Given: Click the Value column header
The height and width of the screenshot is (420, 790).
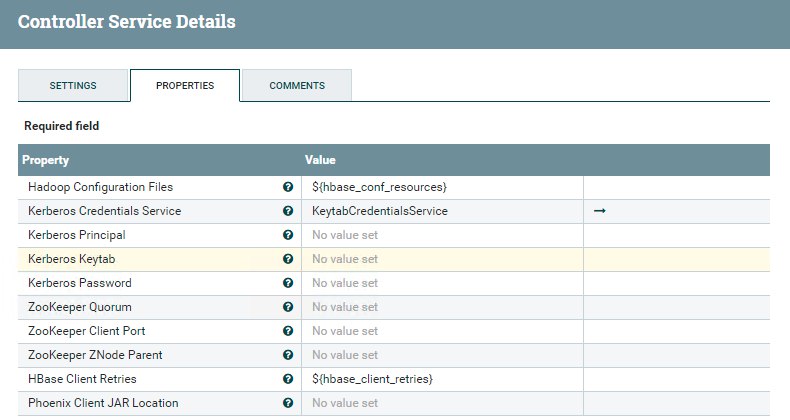Looking at the screenshot, I should [x=320, y=160].
